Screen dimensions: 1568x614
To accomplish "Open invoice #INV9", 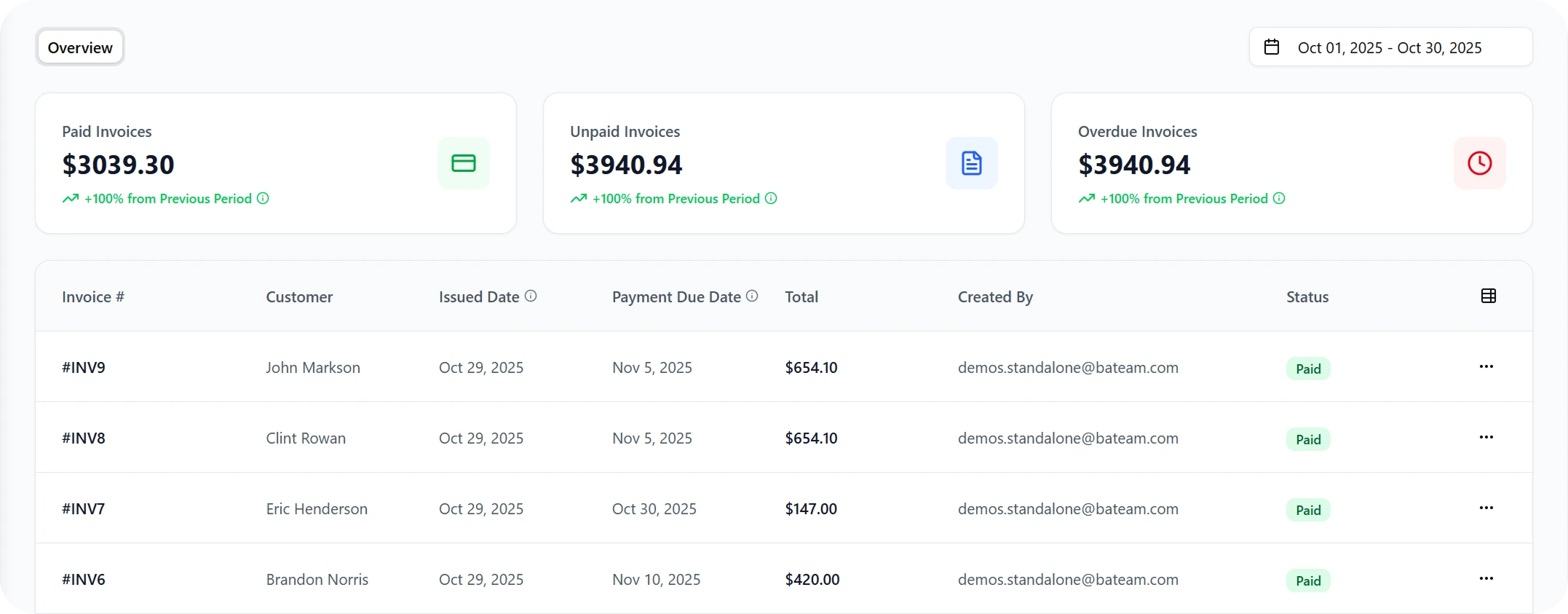I will [x=84, y=368].
